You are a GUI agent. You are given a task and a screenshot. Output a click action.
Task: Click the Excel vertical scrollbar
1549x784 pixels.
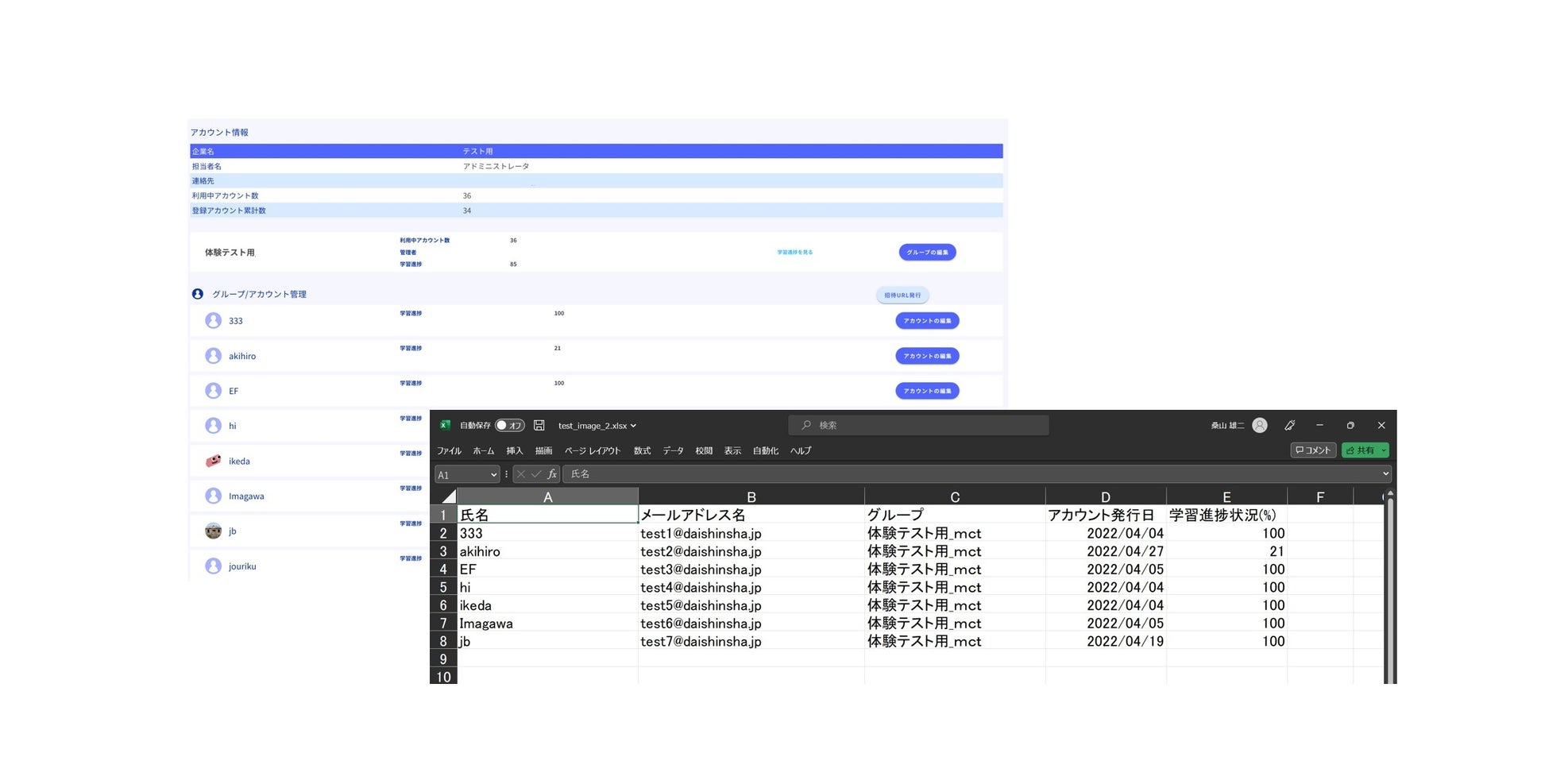tap(1389, 588)
